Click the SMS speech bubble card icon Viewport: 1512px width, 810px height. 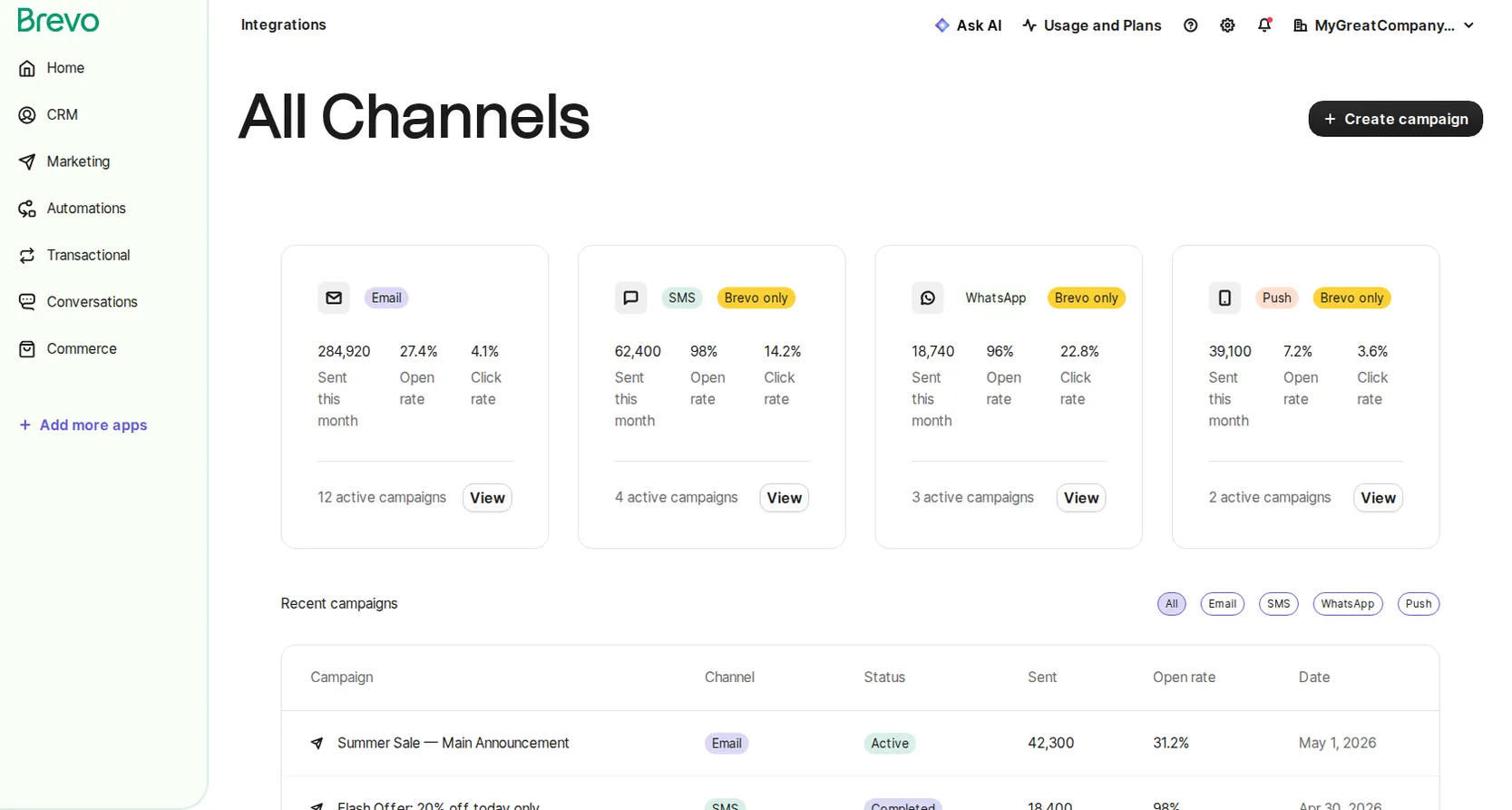[x=630, y=298]
